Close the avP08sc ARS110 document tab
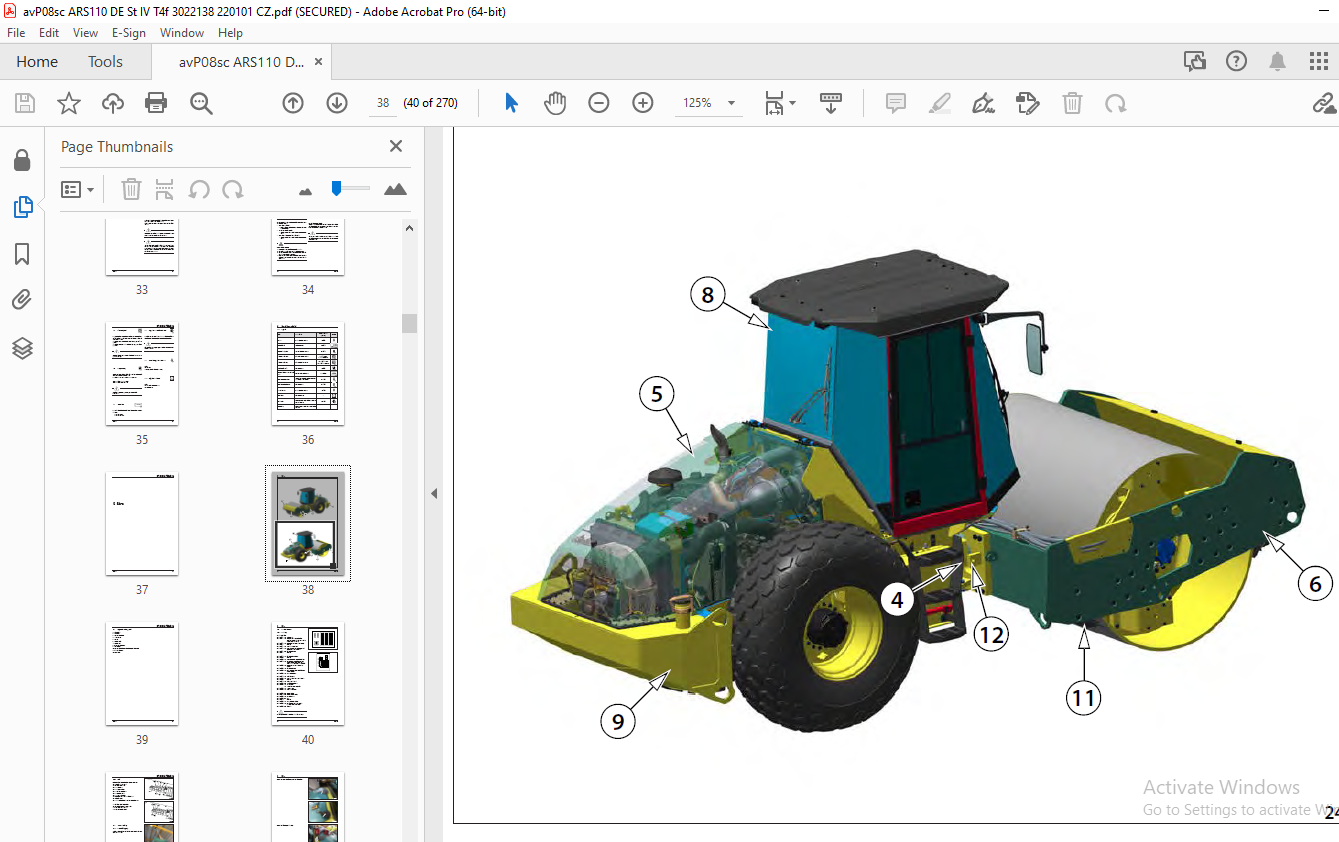 [319, 62]
